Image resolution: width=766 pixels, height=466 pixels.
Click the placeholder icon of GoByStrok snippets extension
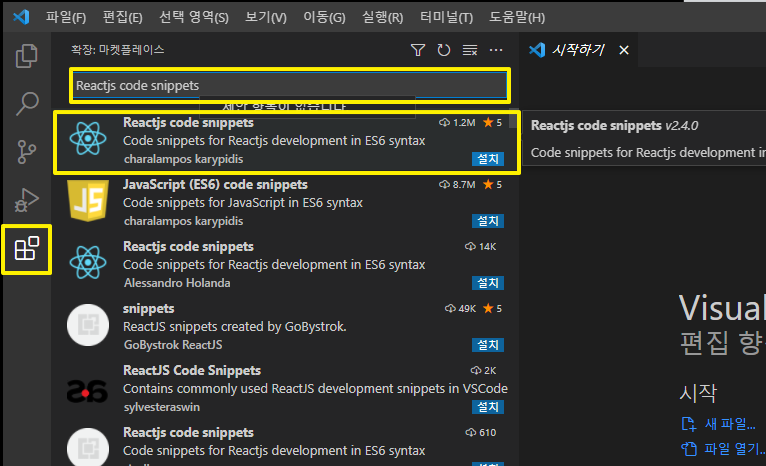tap(88, 325)
